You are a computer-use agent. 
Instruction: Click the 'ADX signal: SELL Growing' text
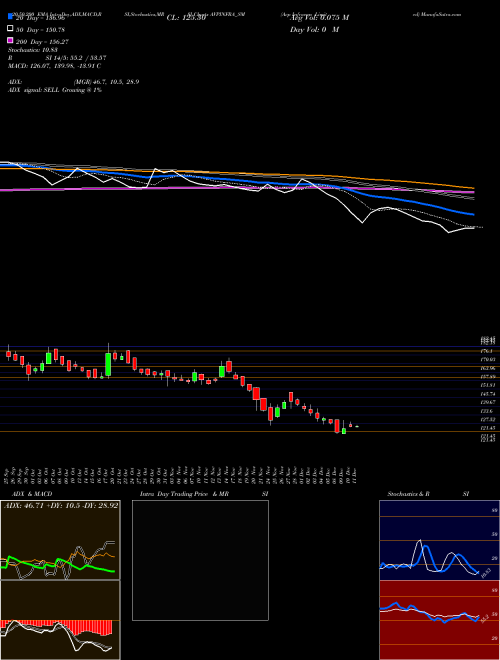coord(55,90)
